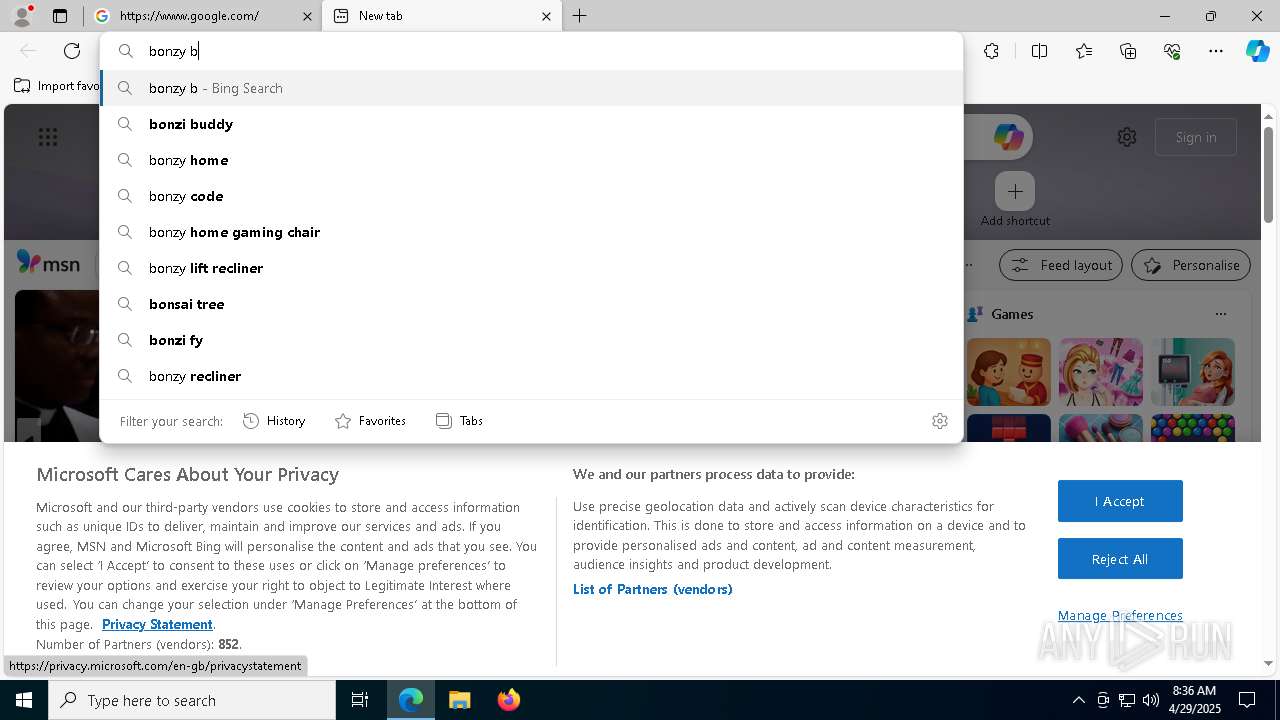This screenshot has height=720, width=1280.
Task: Choose the 'bonzi fy' suggestion
Action: click(x=532, y=340)
